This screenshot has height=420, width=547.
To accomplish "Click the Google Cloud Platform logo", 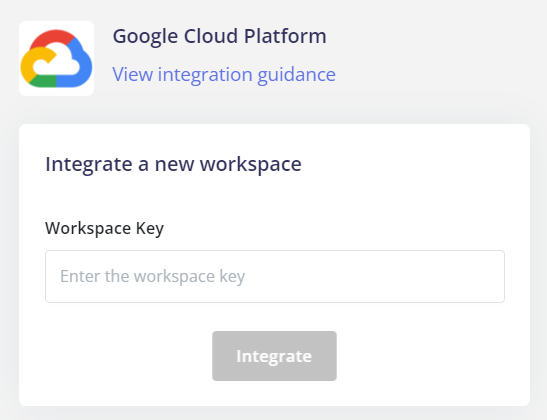I will 56,58.
